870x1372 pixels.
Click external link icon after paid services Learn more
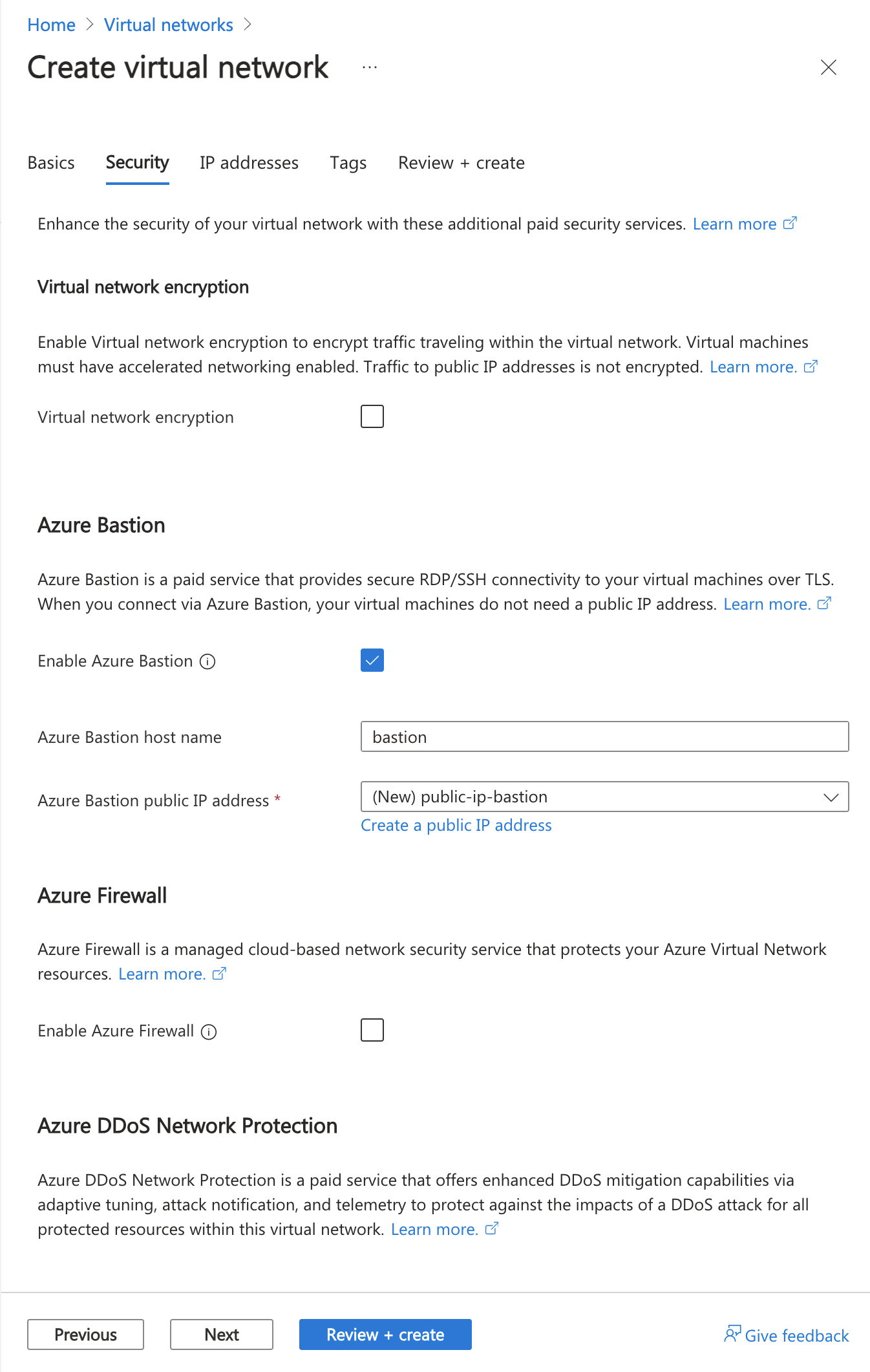[790, 223]
